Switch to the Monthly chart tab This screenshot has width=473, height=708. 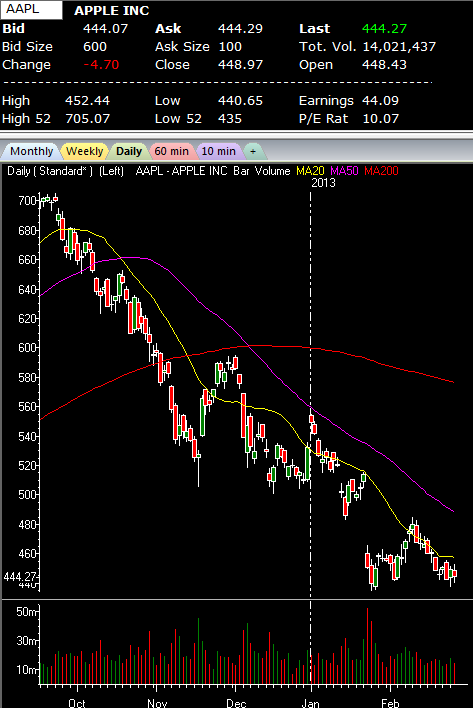click(31, 151)
